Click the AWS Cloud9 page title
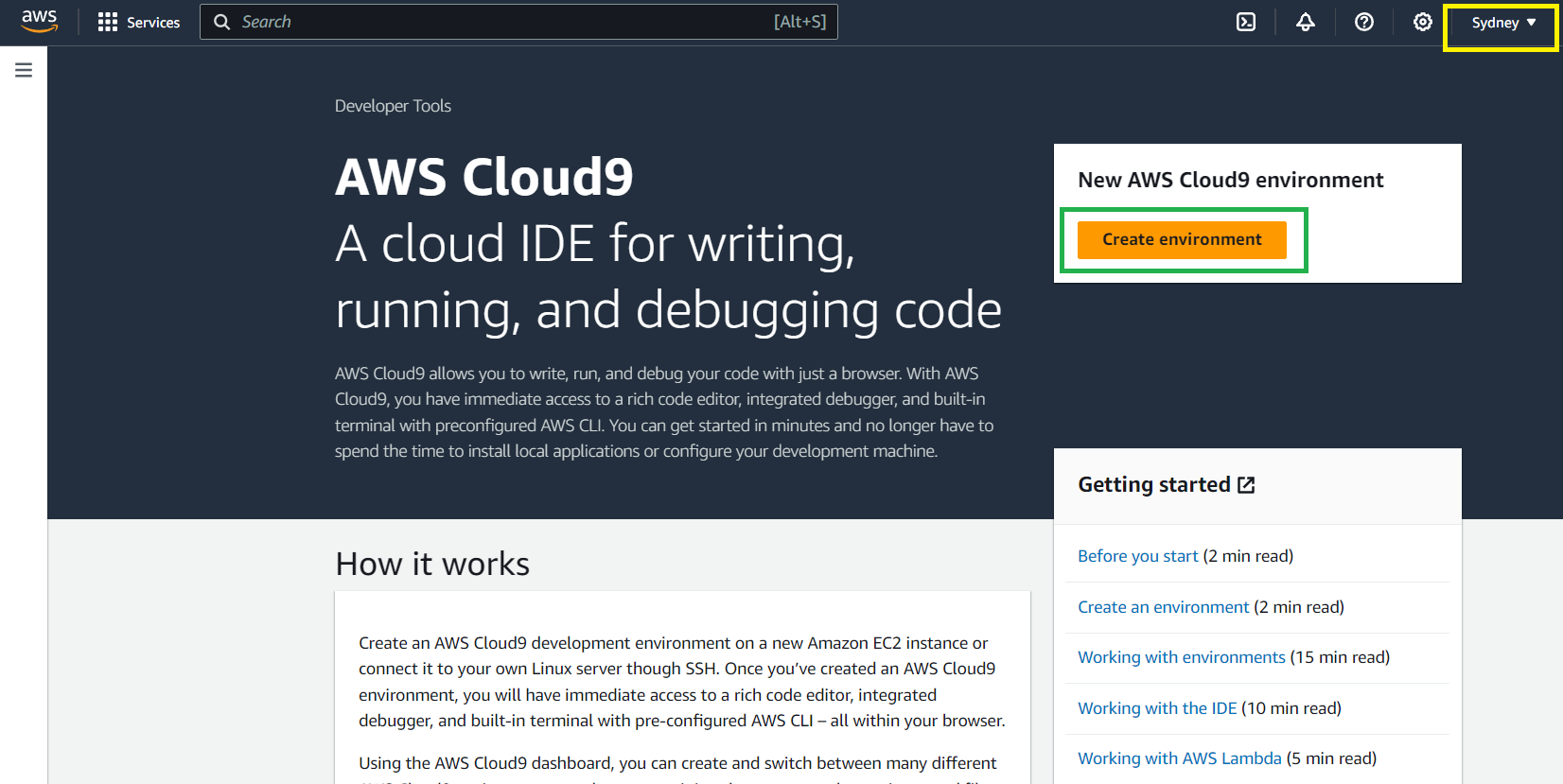Image resolution: width=1563 pixels, height=784 pixels. coord(484,177)
